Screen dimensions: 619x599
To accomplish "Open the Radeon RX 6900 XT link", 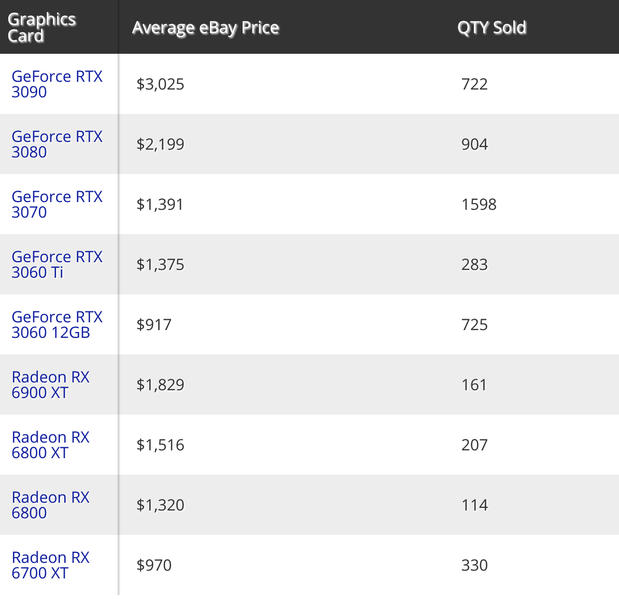I will [x=50, y=384].
